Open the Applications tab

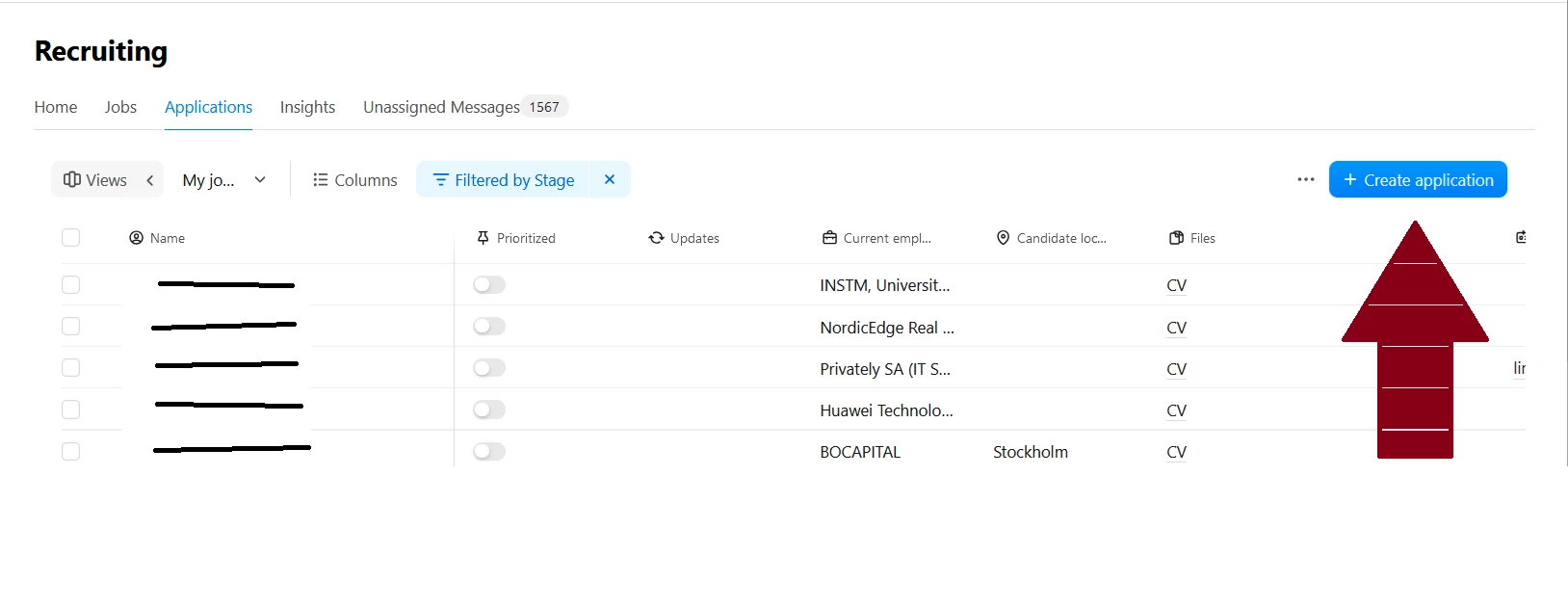coord(208,107)
